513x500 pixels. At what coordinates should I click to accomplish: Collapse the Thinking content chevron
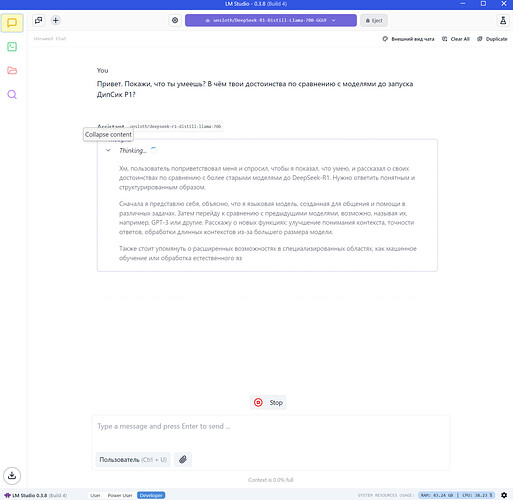coord(108,150)
